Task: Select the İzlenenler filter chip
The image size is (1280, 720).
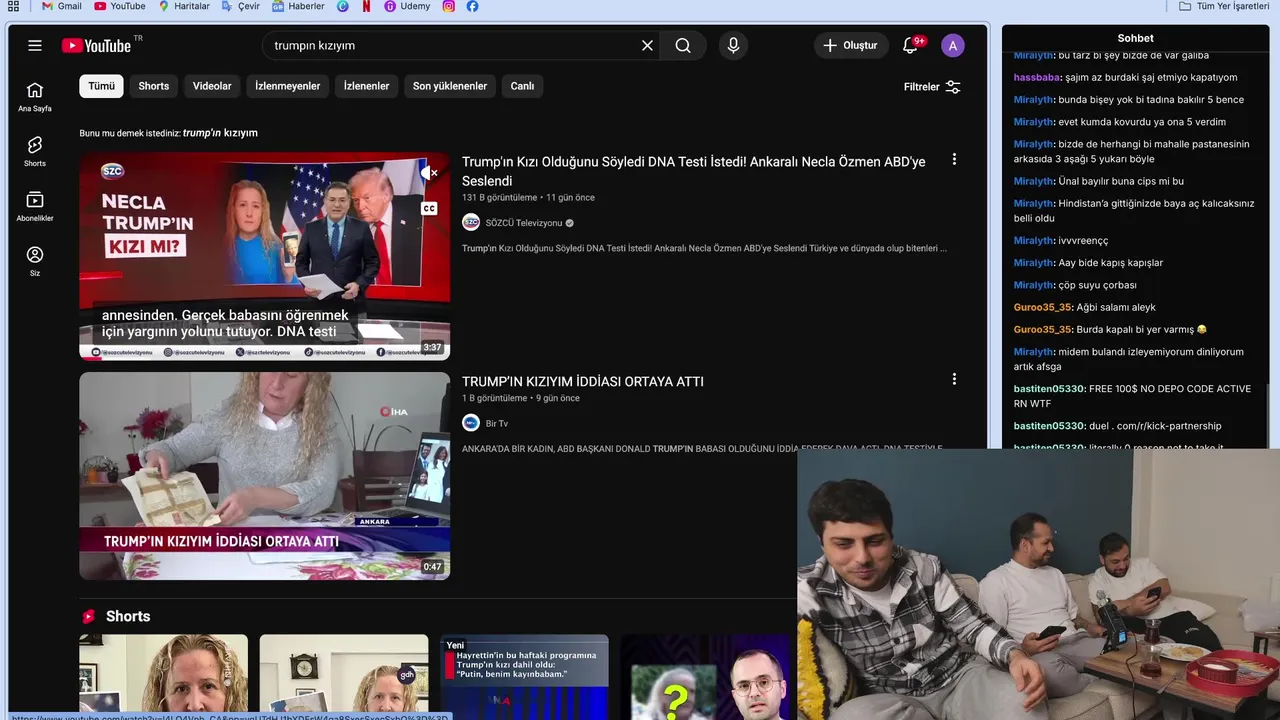Action: point(367,86)
